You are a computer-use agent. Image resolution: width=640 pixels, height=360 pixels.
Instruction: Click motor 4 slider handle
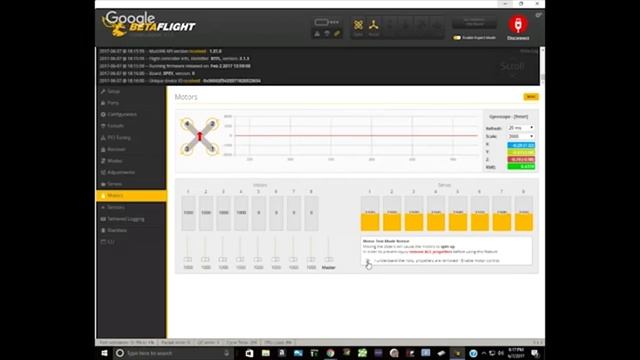[x=240, y=259]
